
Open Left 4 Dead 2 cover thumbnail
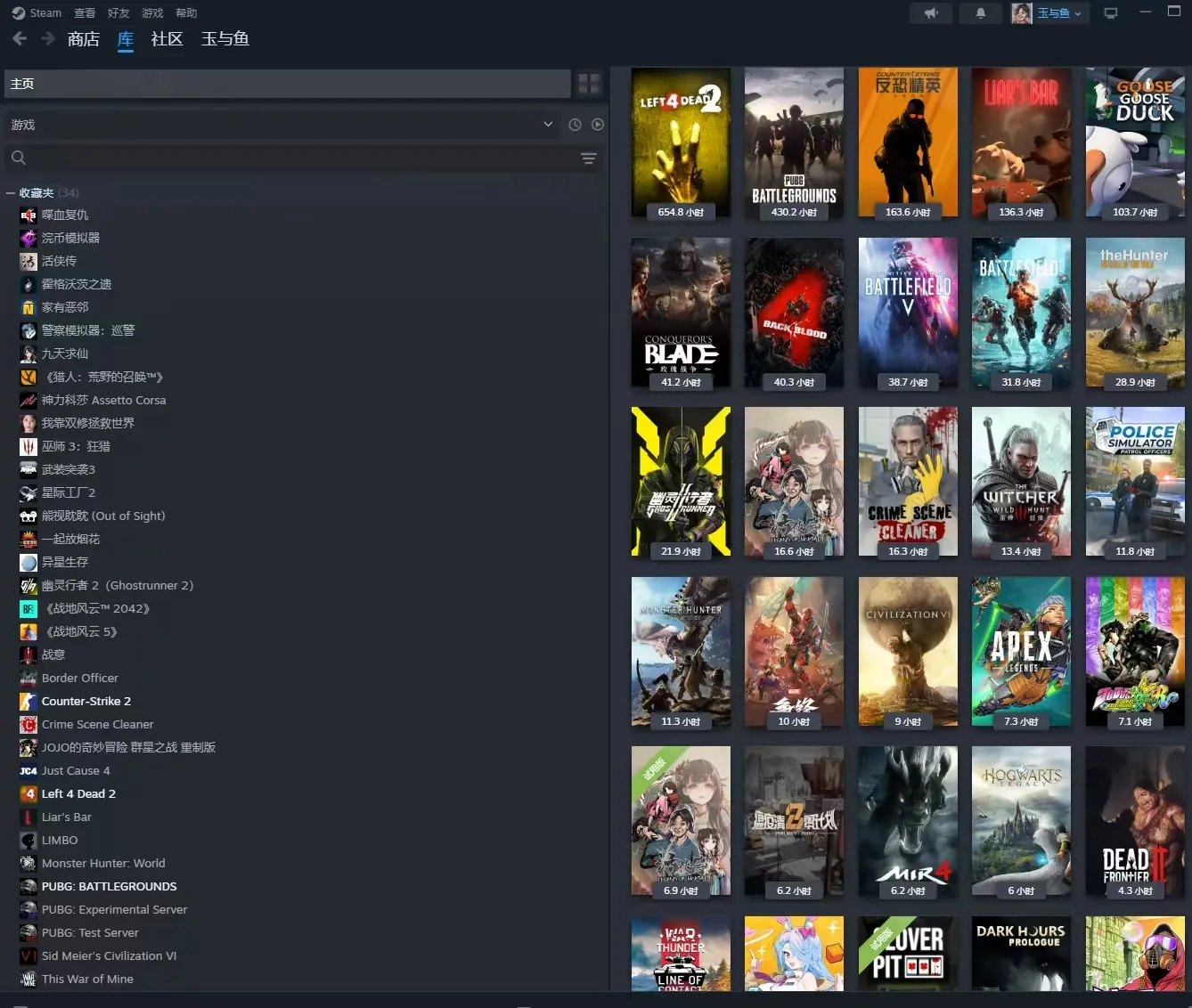click(681, 142)
